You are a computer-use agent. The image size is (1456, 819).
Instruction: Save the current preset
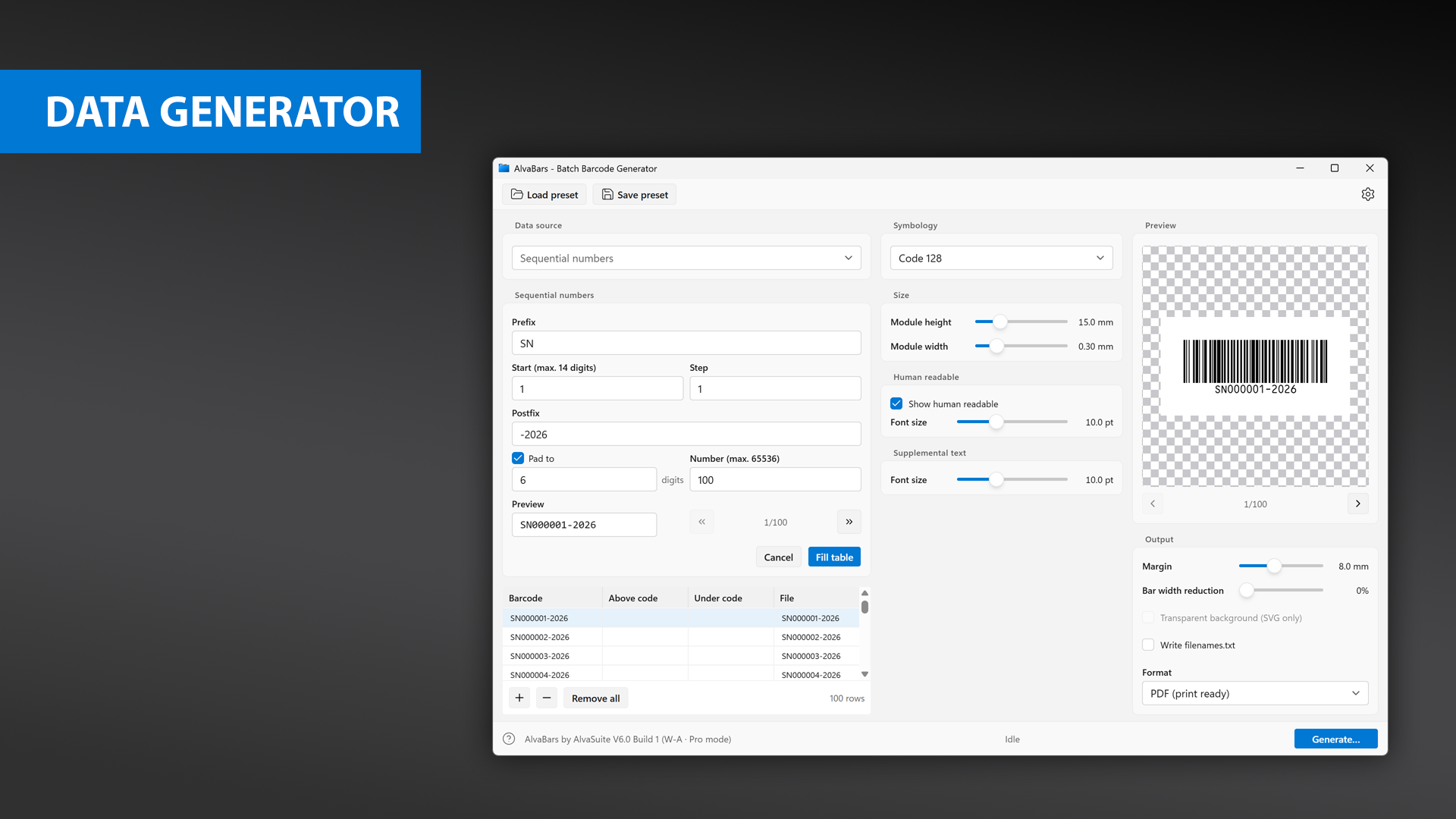pyautogui.click(x=635, y=195)
